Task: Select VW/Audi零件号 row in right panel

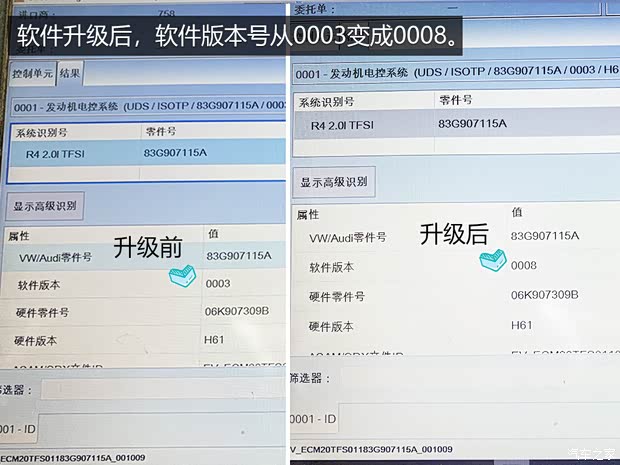Action: coord(345,237)
